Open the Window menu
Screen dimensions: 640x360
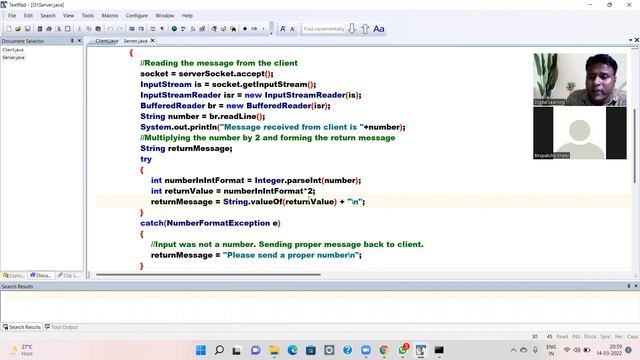164,16
